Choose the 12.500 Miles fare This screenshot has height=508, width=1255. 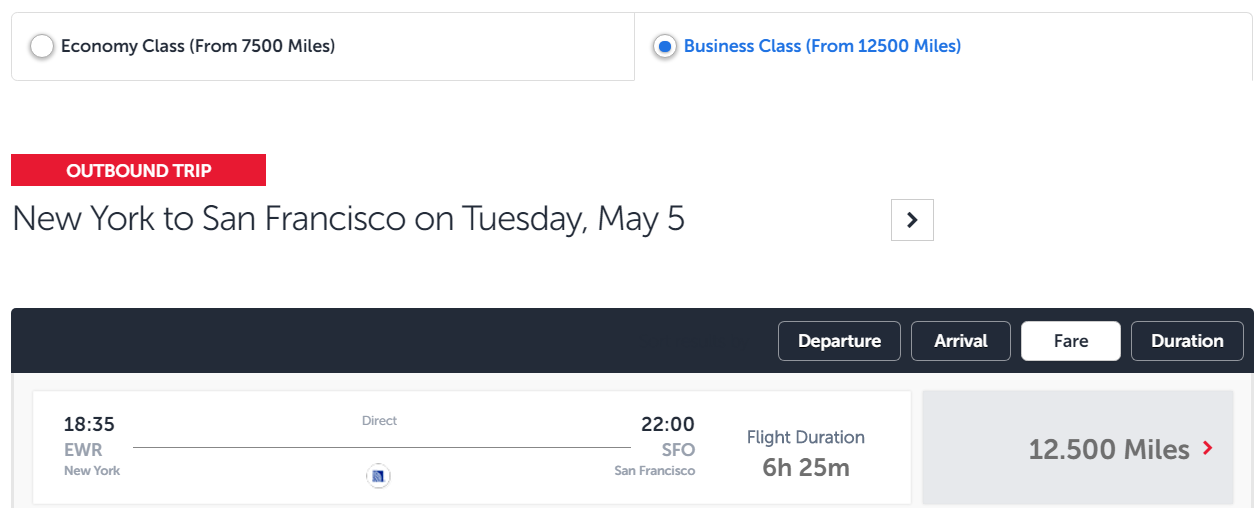pyautogui.click(x=1078, y=448)
